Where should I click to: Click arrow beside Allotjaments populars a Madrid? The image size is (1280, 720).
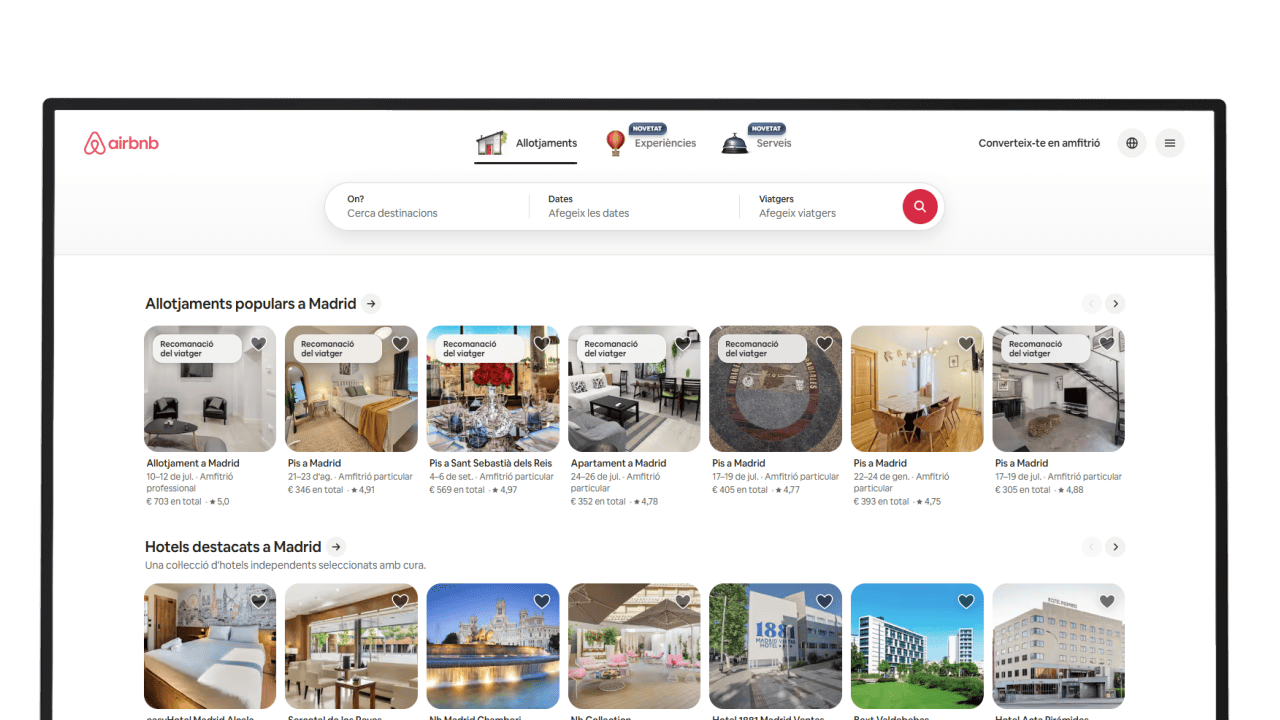pos(371,304)
